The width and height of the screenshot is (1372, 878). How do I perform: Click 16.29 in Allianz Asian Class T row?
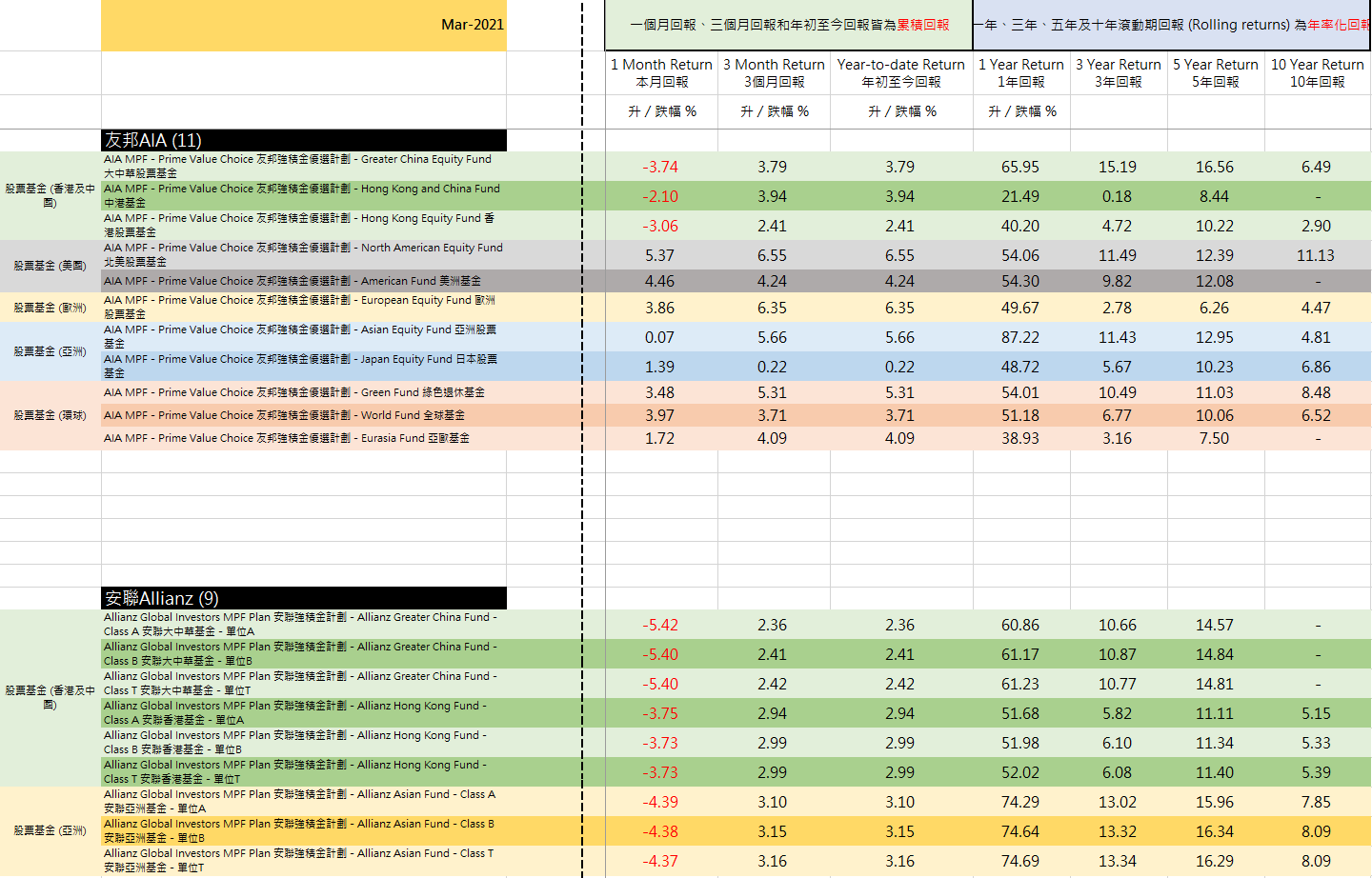tap(1215, 861)
